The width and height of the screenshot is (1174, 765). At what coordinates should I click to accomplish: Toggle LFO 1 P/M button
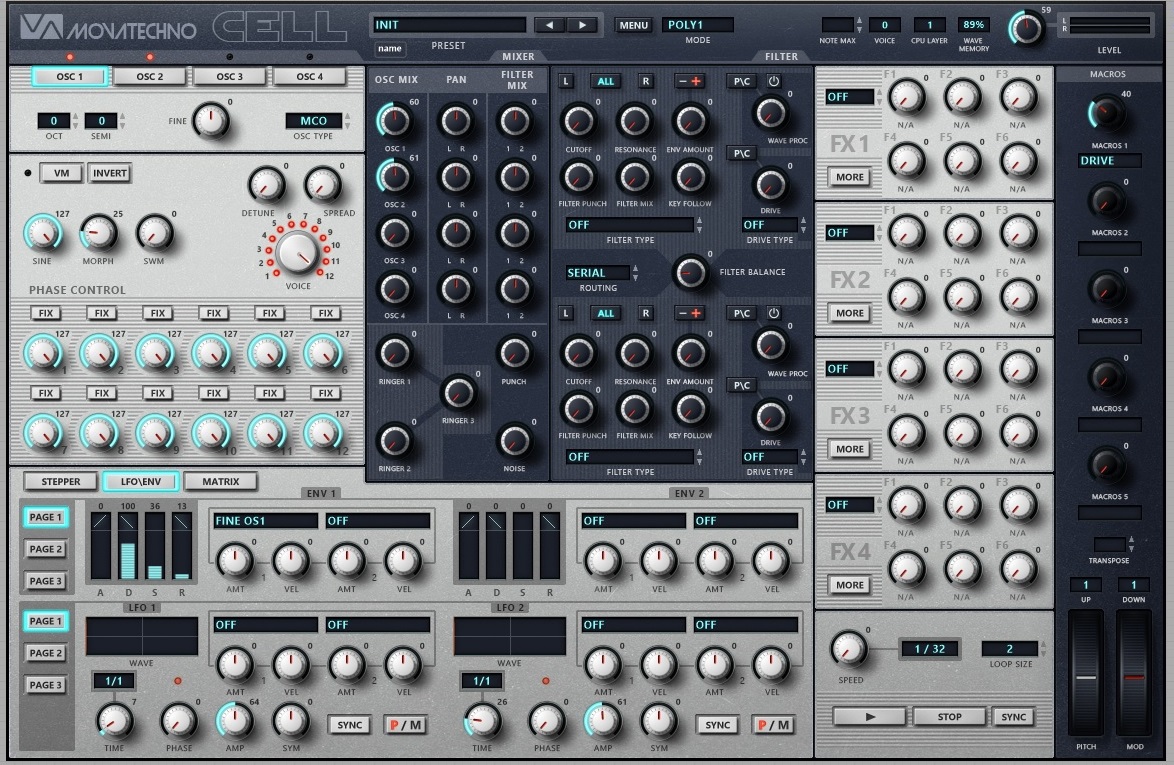click(406, 725)
